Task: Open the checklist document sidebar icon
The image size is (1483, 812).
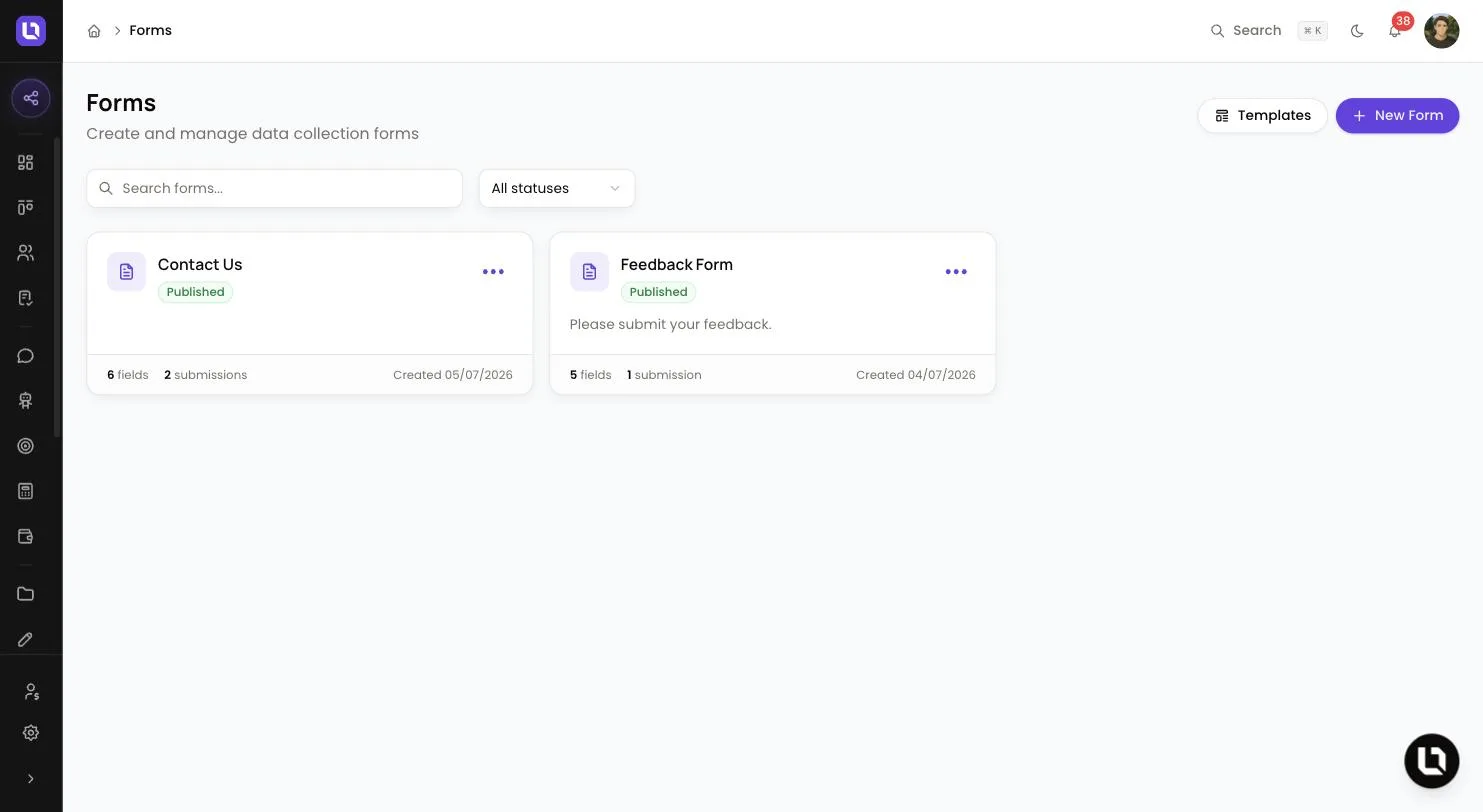Action: (26, 298)
